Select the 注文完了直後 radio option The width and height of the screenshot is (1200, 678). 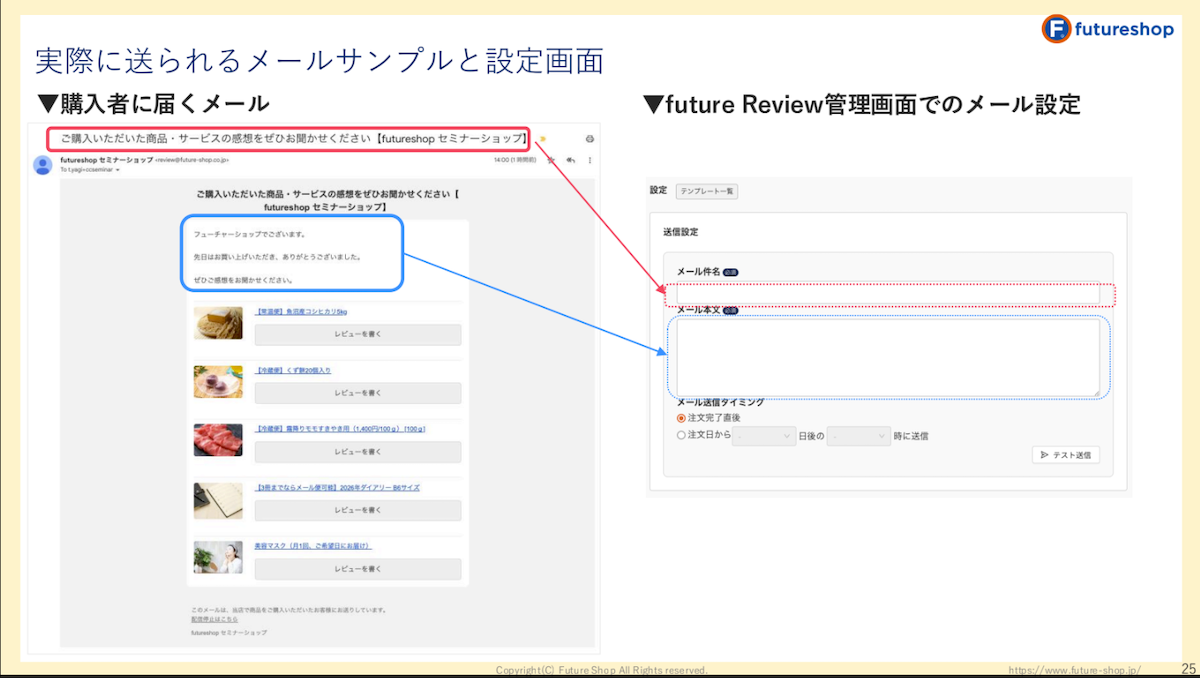(x=679, y=418)
